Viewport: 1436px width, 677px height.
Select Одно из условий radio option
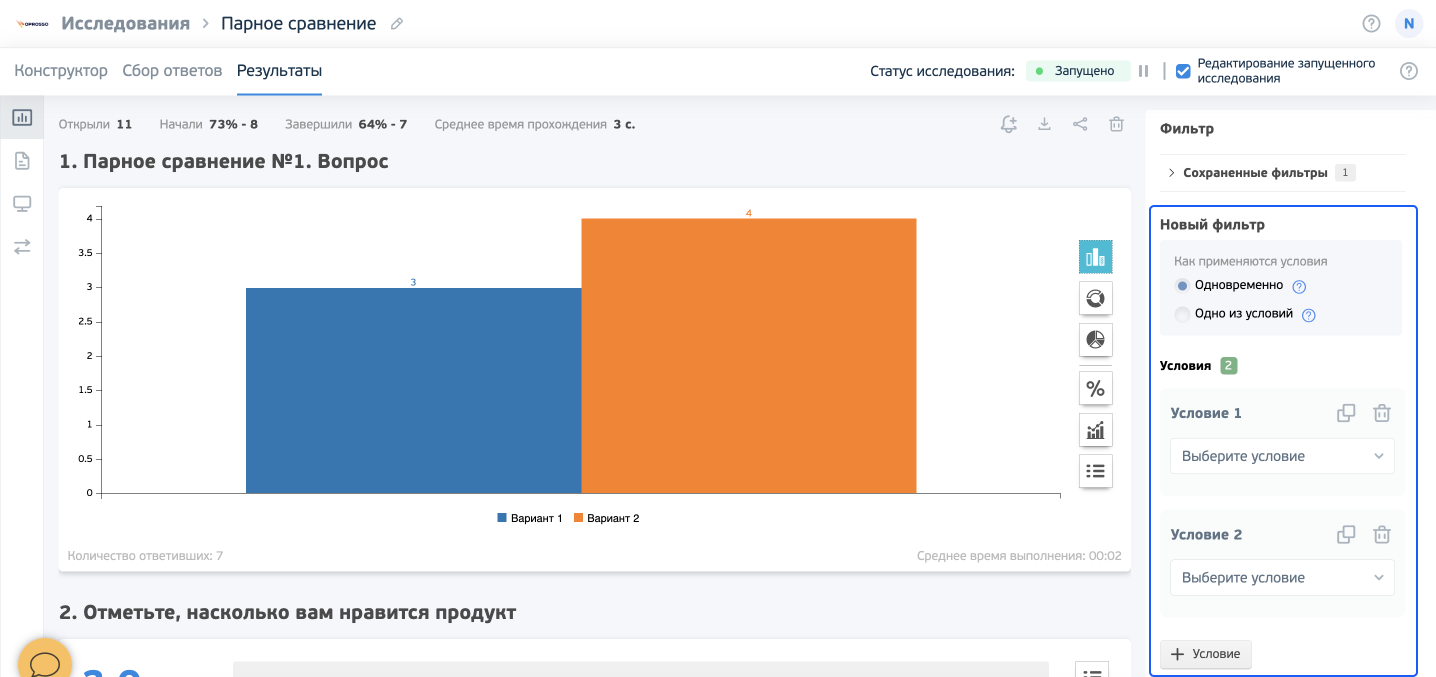click(1183, 314)
